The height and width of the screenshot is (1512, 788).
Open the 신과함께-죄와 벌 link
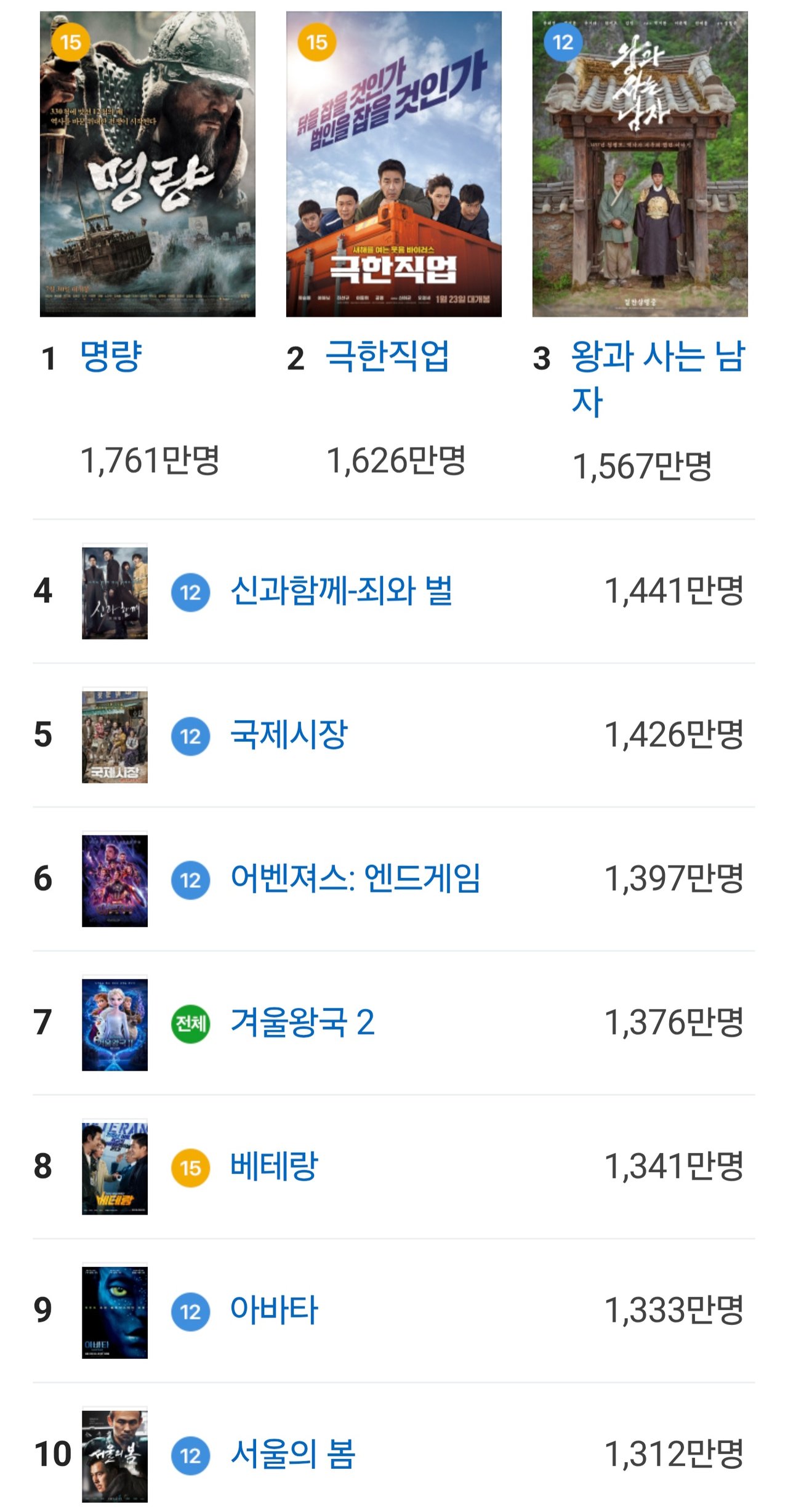click(341, 591)
